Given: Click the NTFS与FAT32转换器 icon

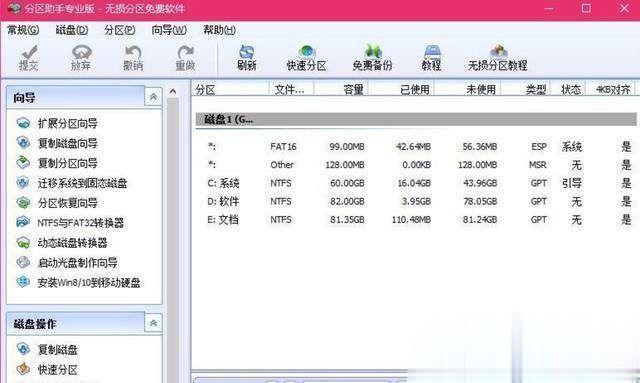Looking at the screenshot, I should 23,222.
